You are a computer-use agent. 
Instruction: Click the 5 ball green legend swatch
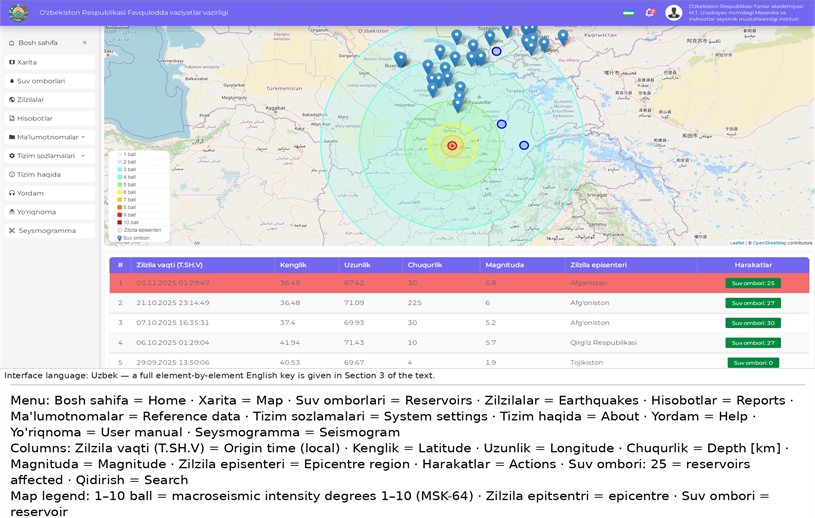[x=120, y=184]
